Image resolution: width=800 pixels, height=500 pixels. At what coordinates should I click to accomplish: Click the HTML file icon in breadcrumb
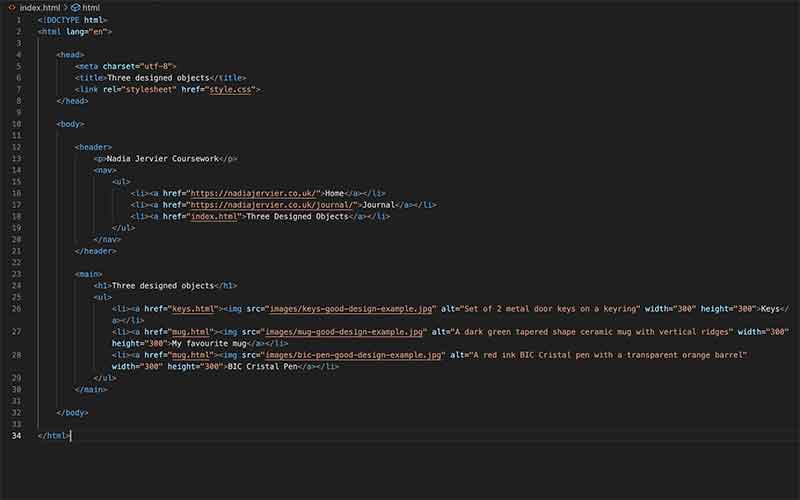click(x=12, y=7)
